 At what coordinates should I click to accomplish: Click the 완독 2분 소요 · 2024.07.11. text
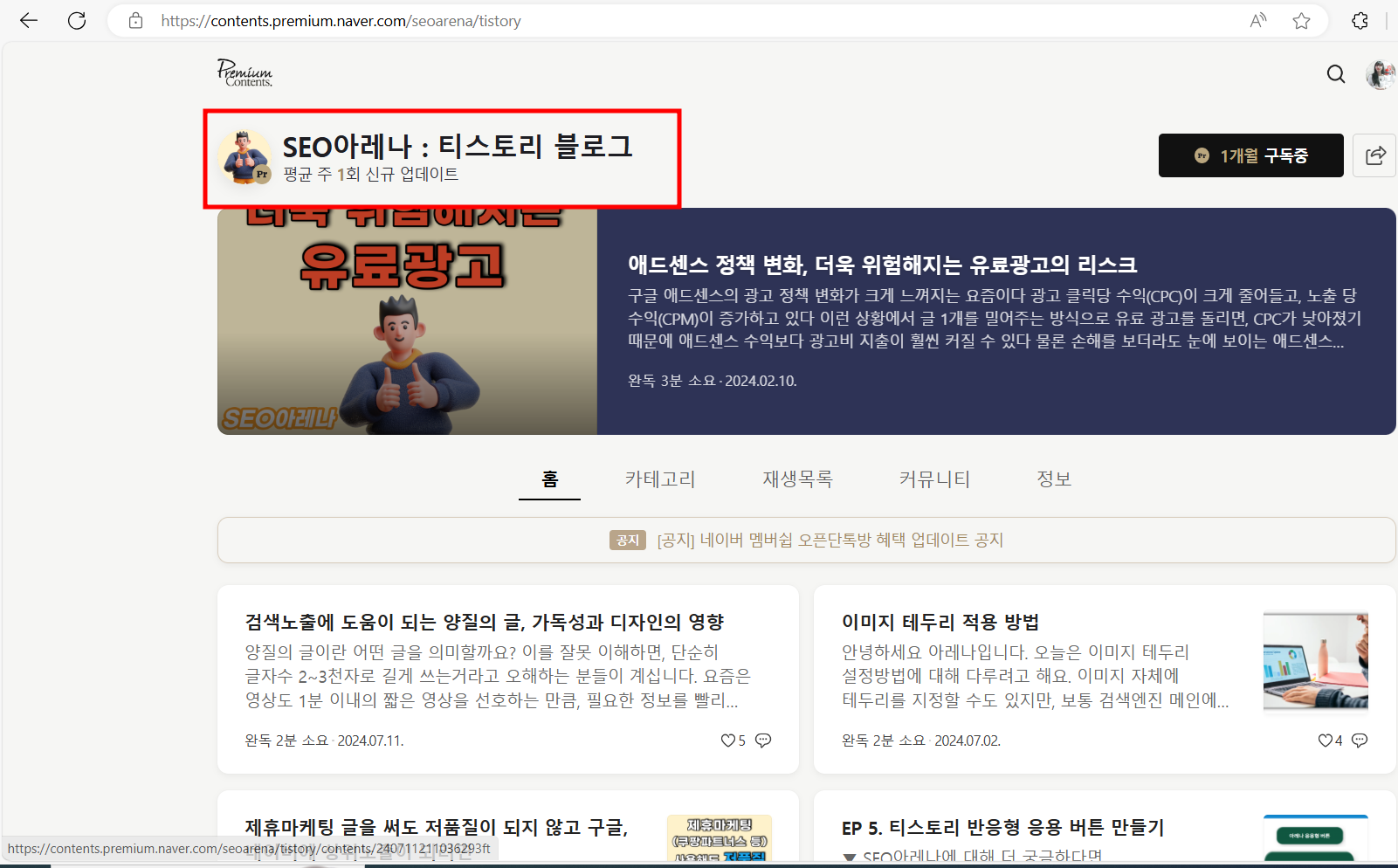click(x=324, y=741)
